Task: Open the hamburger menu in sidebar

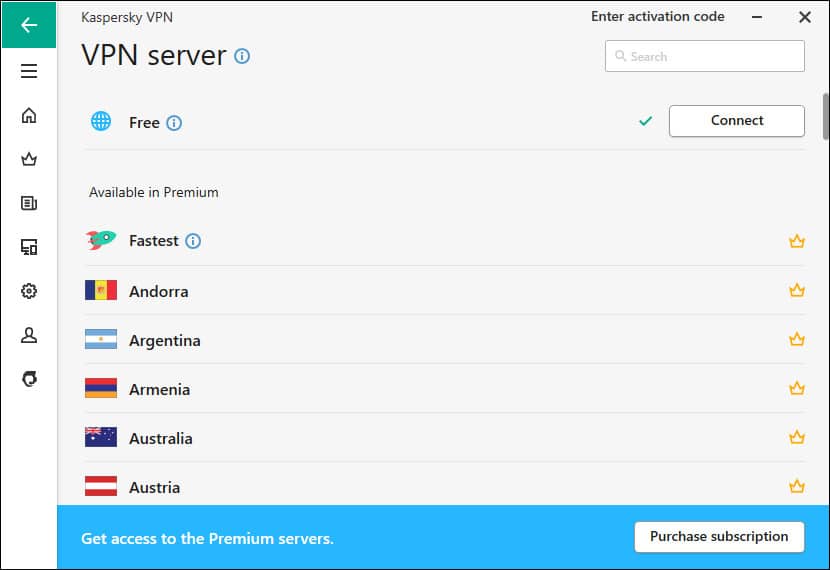Action: point(29,71)
